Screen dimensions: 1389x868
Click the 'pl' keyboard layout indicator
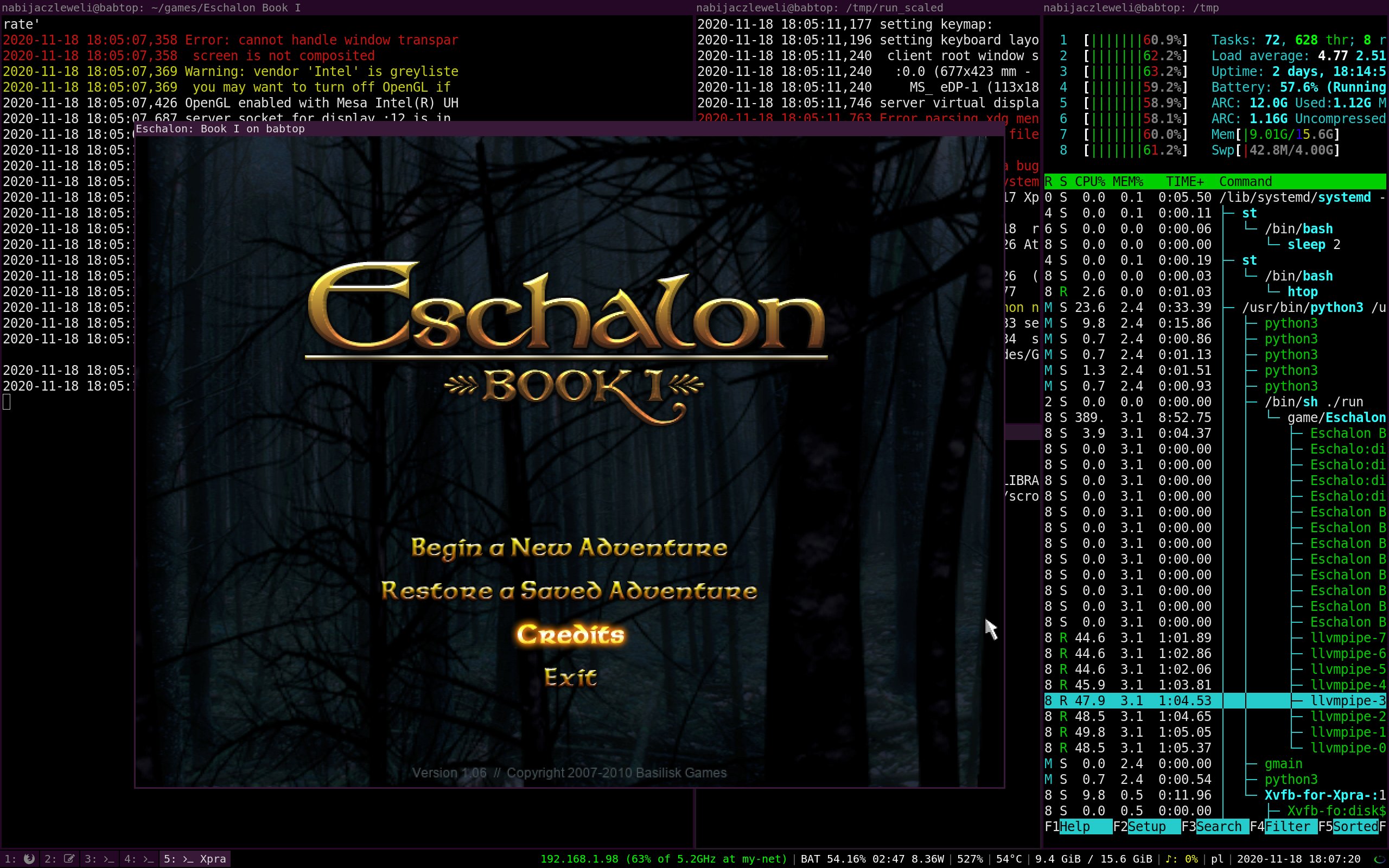pos(1216,859)
